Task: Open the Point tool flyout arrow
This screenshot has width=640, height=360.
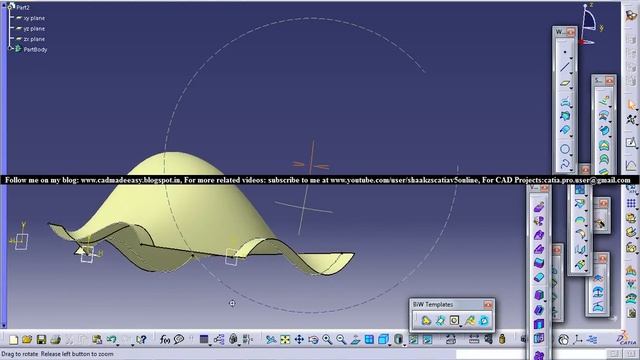Action: click(x=571, y=58)
